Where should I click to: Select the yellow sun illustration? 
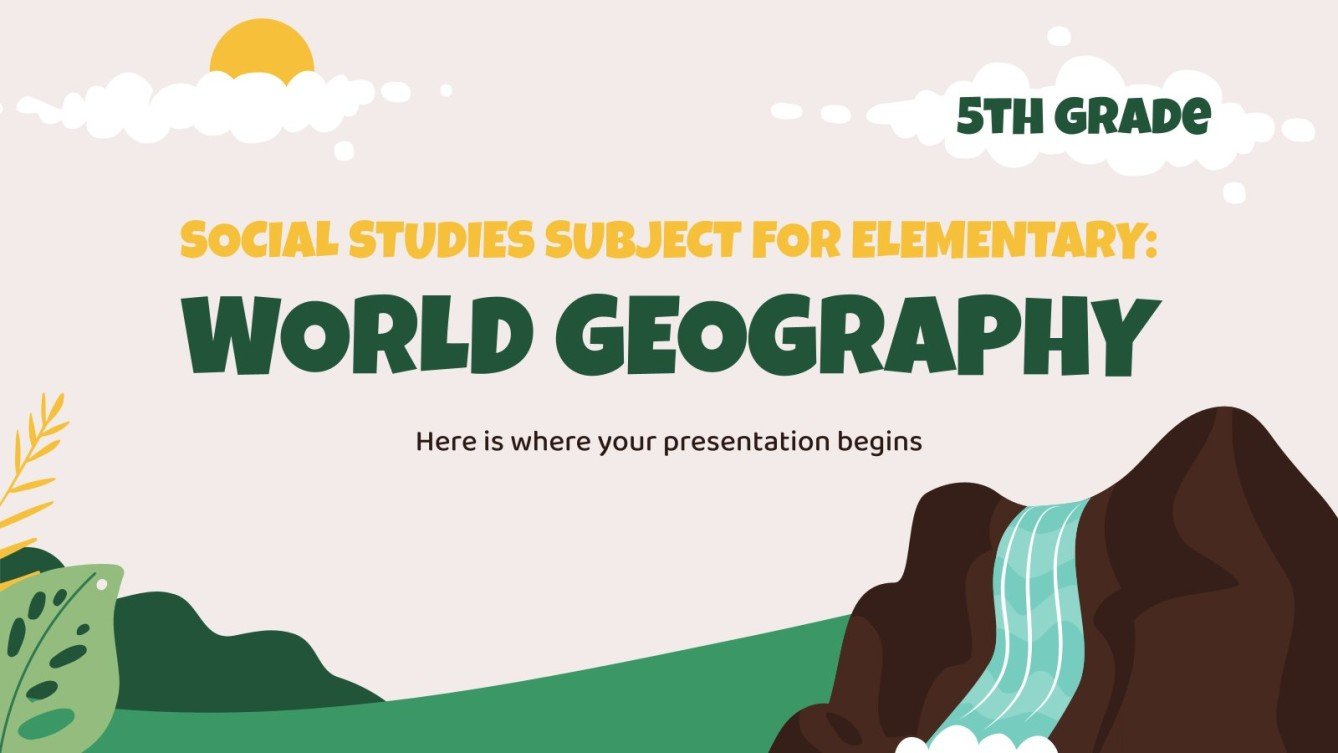click(262, 45)
